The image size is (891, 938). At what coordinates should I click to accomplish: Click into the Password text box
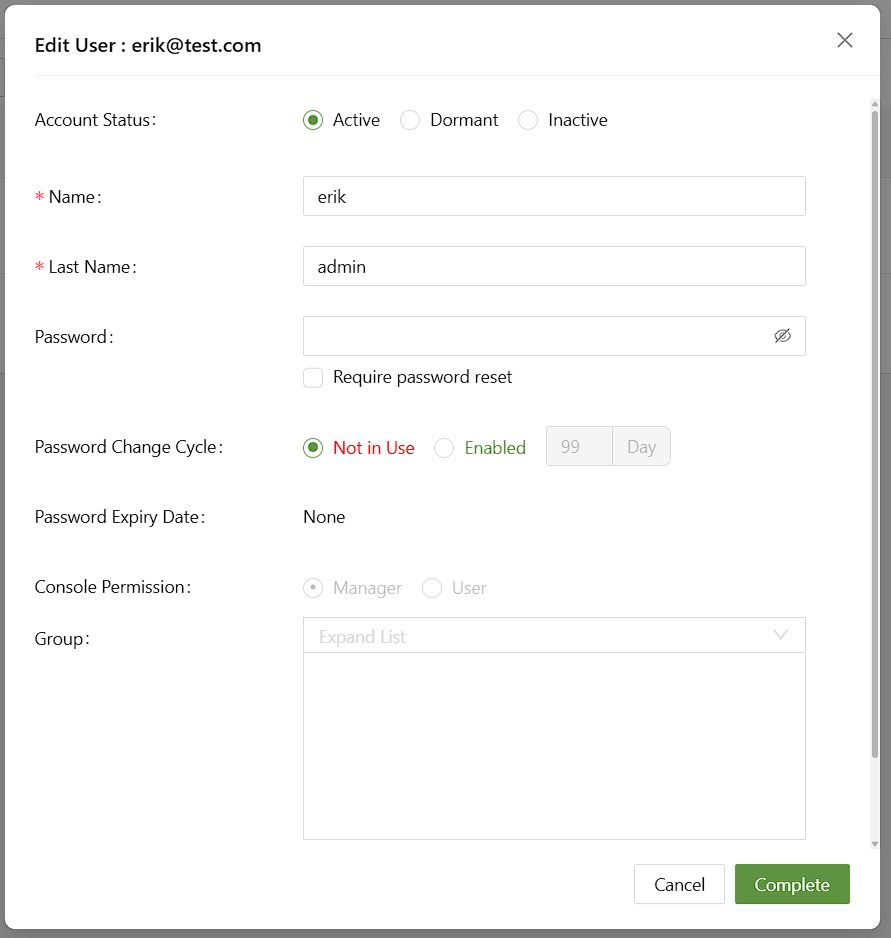[x=535, y=336]
